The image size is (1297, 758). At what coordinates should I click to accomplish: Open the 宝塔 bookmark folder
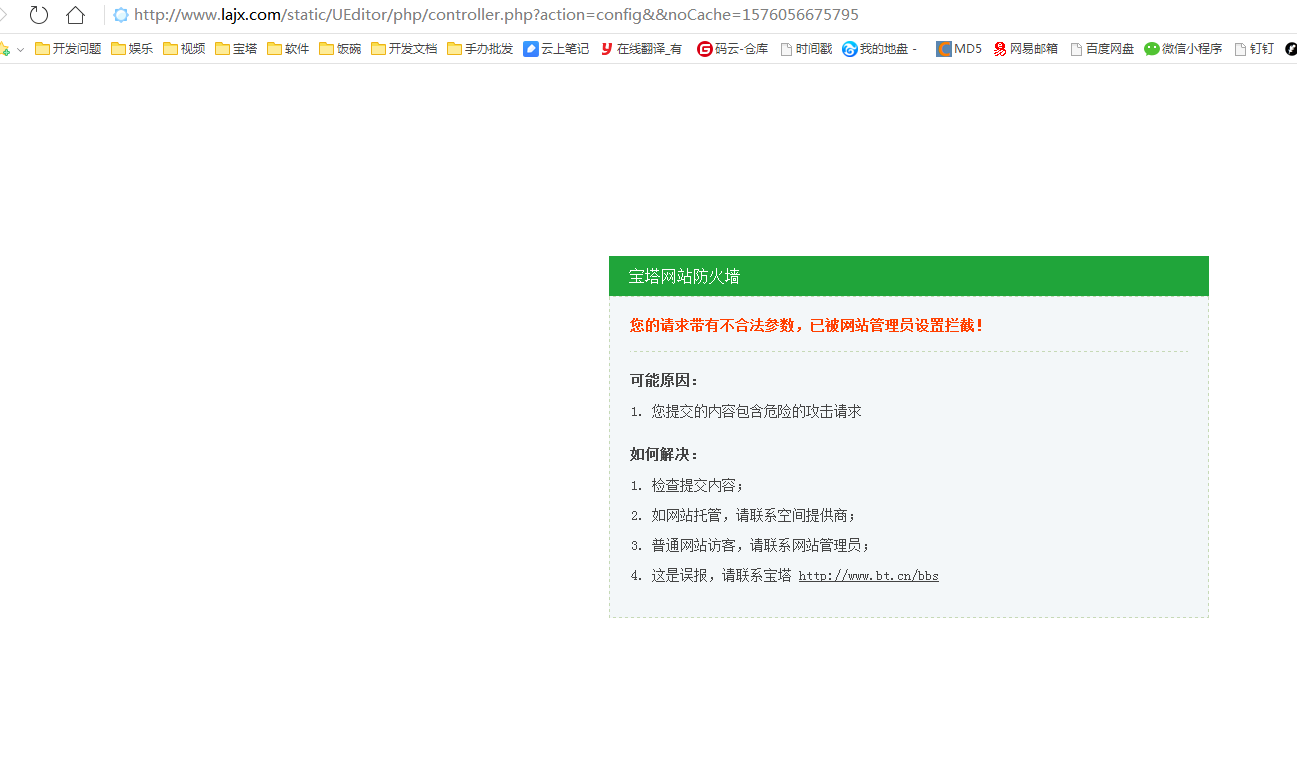point(236,48)
